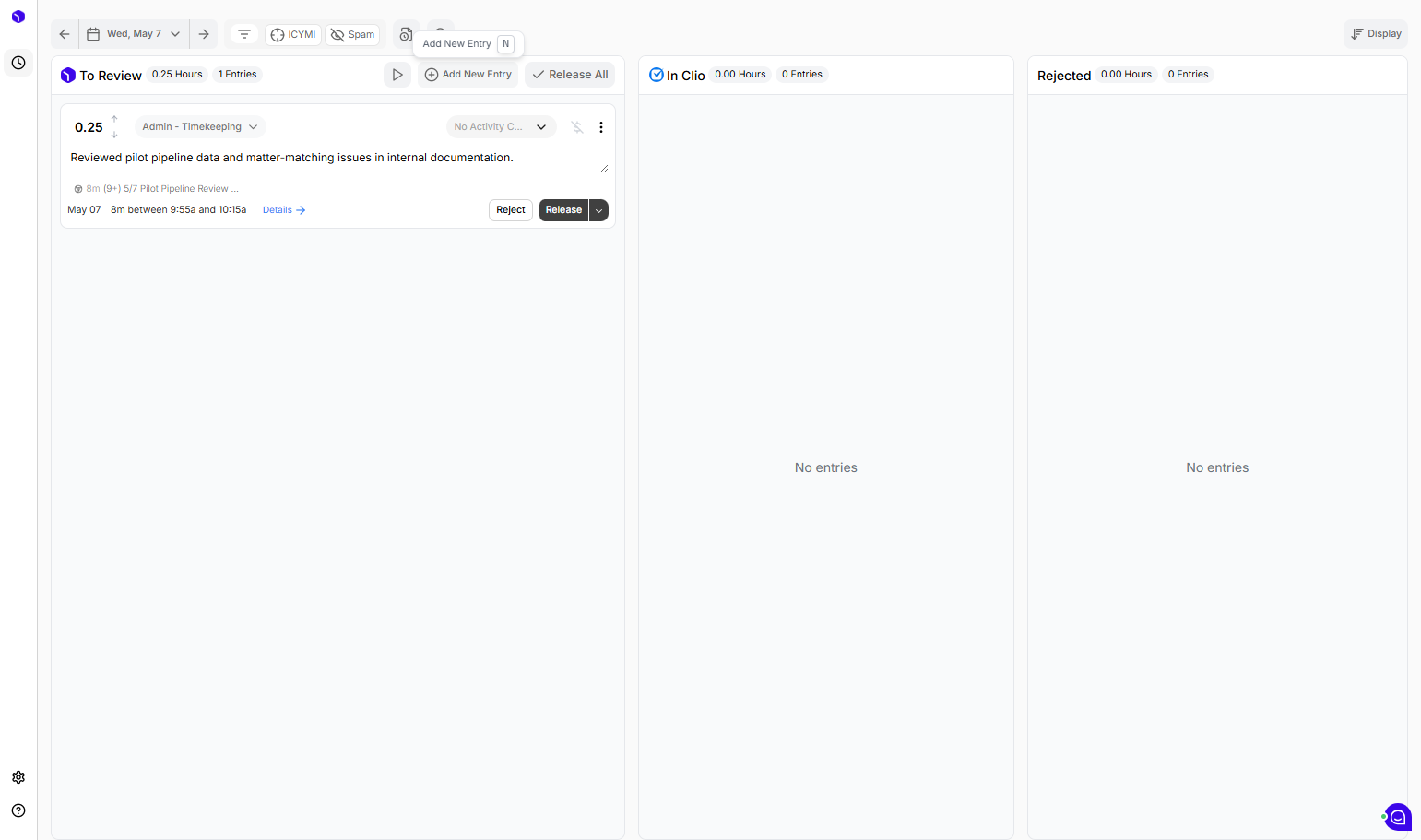Reject the time entry

tap(511, 210)
